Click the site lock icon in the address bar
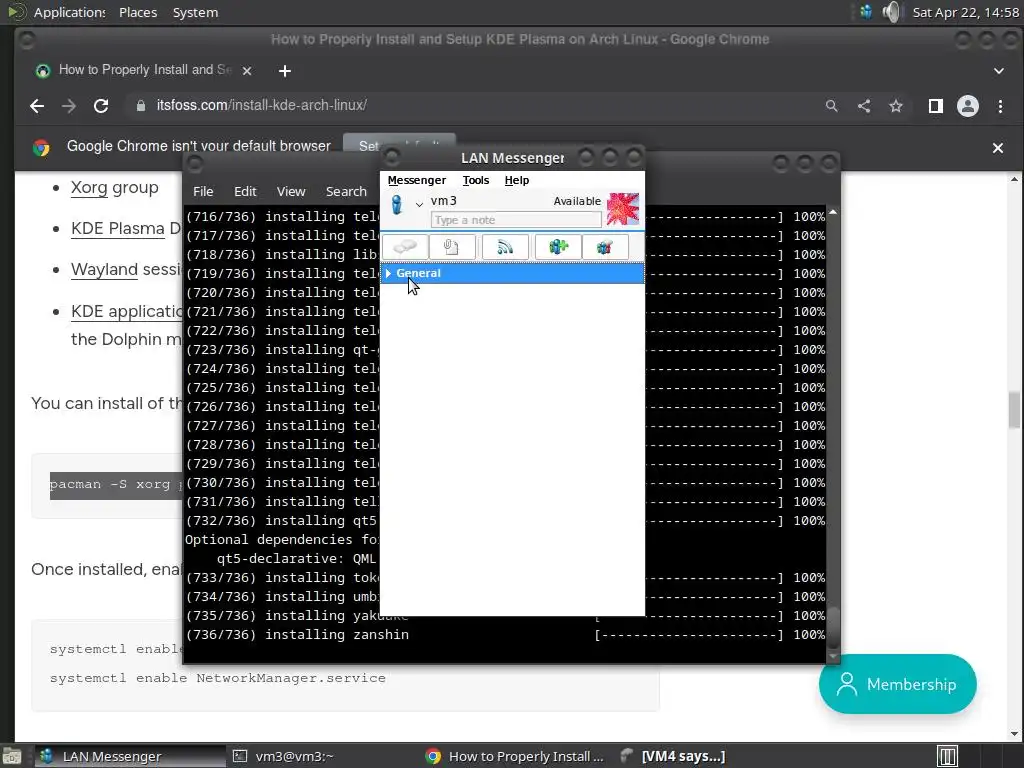 point(140,106)
